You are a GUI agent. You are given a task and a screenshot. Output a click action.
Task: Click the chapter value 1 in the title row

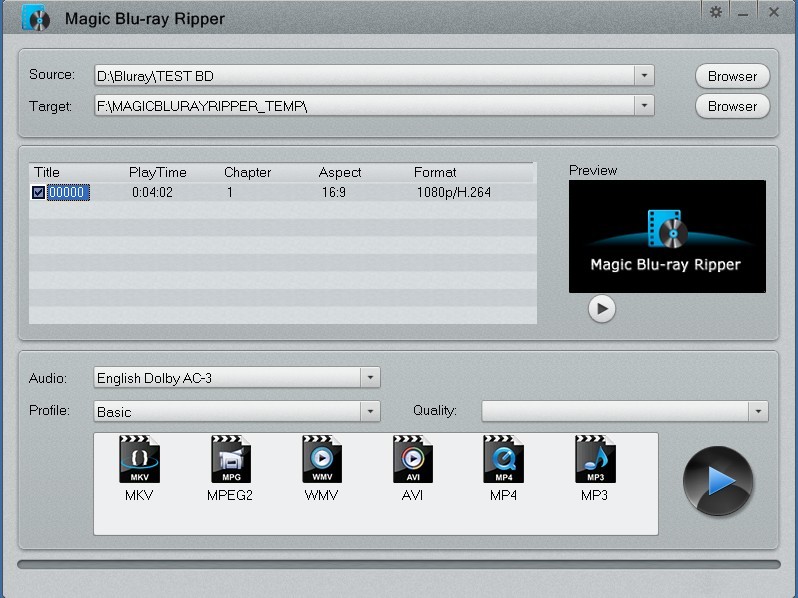pos(230,192)
